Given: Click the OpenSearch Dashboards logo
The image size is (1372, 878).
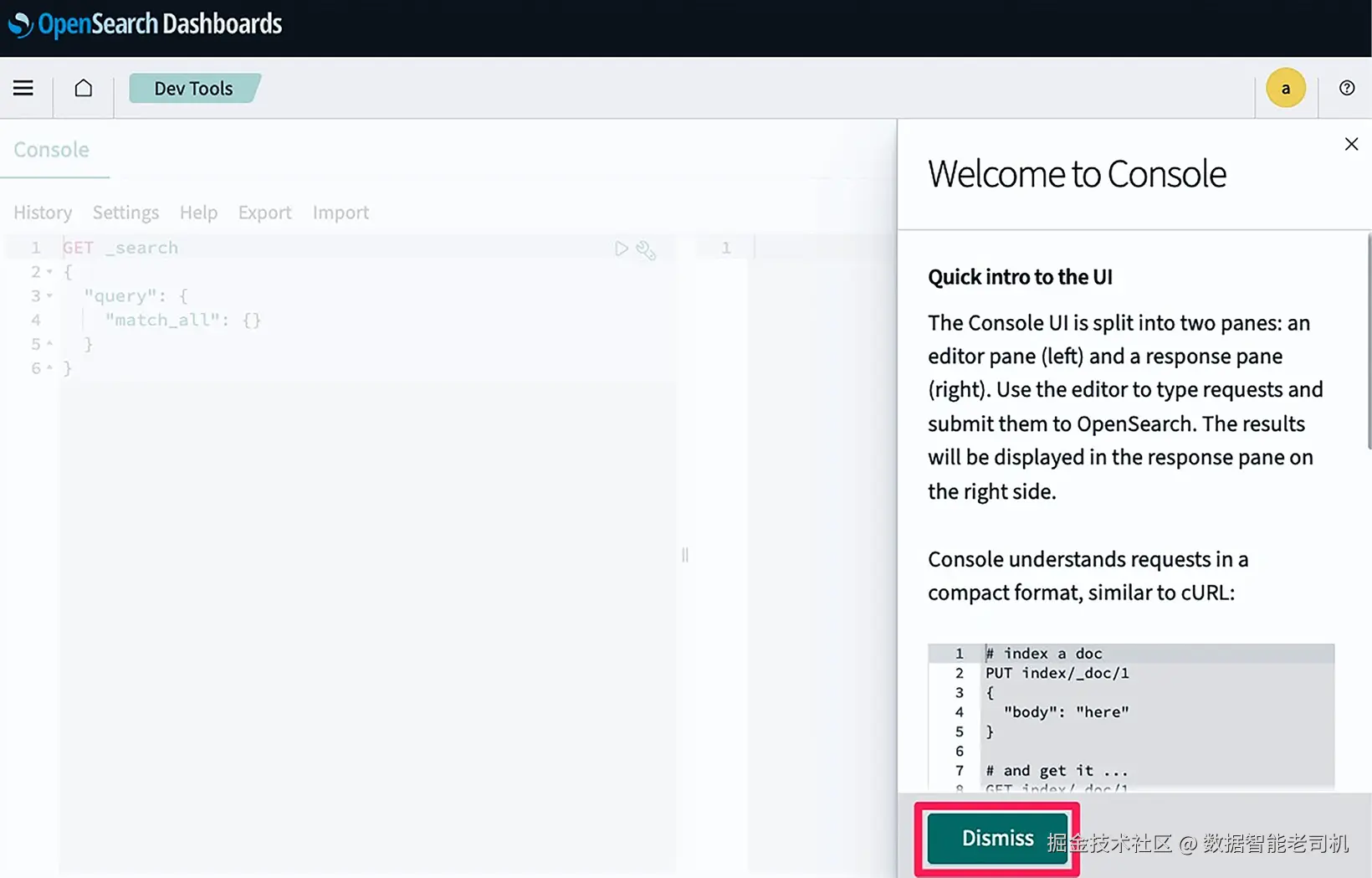Looking at the screenshot, I should pyautogui.click(x=146, y=24).
